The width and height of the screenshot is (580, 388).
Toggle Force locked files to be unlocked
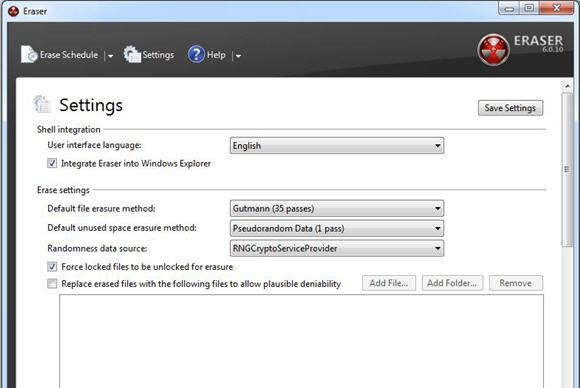pyautogui.click(x=52, y=266)
